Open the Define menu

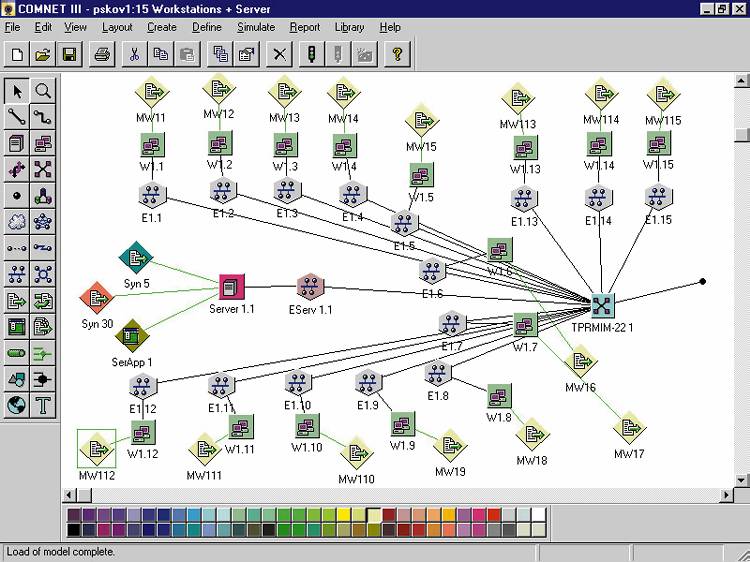click(x=207, y=27)
